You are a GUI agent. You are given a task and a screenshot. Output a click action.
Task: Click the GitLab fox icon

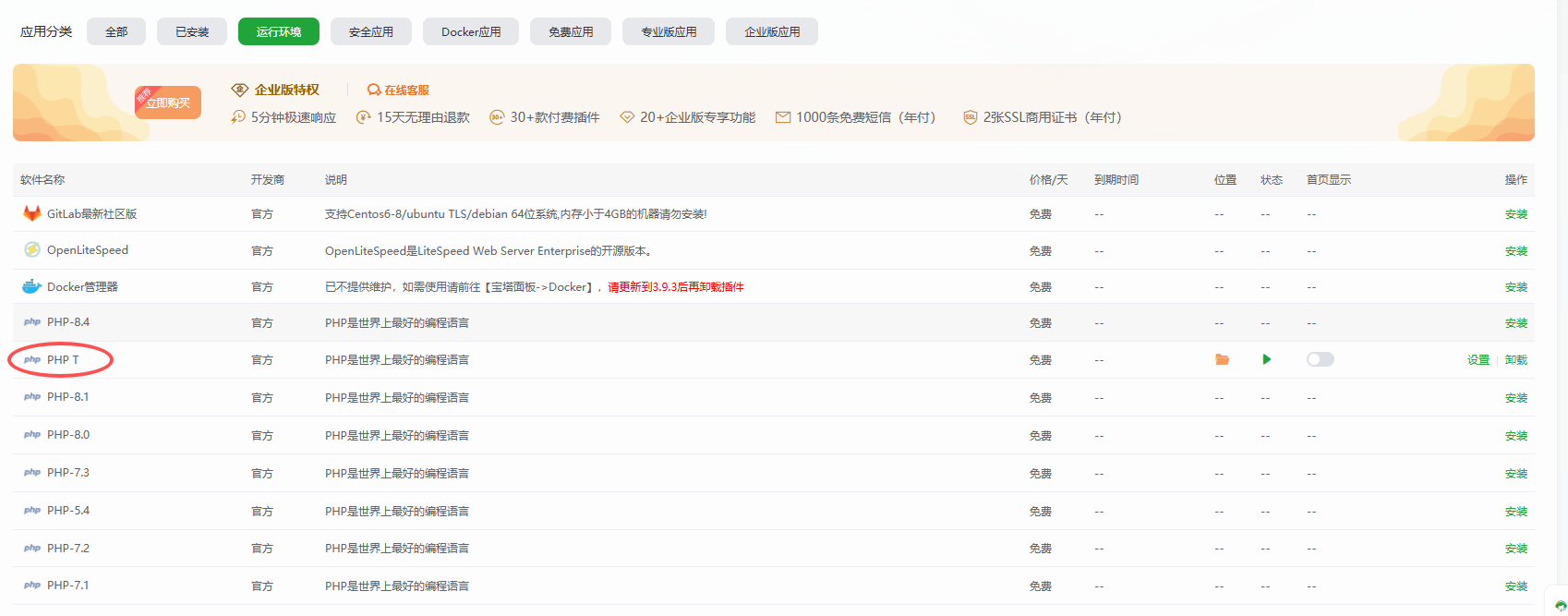coord(31,213)
